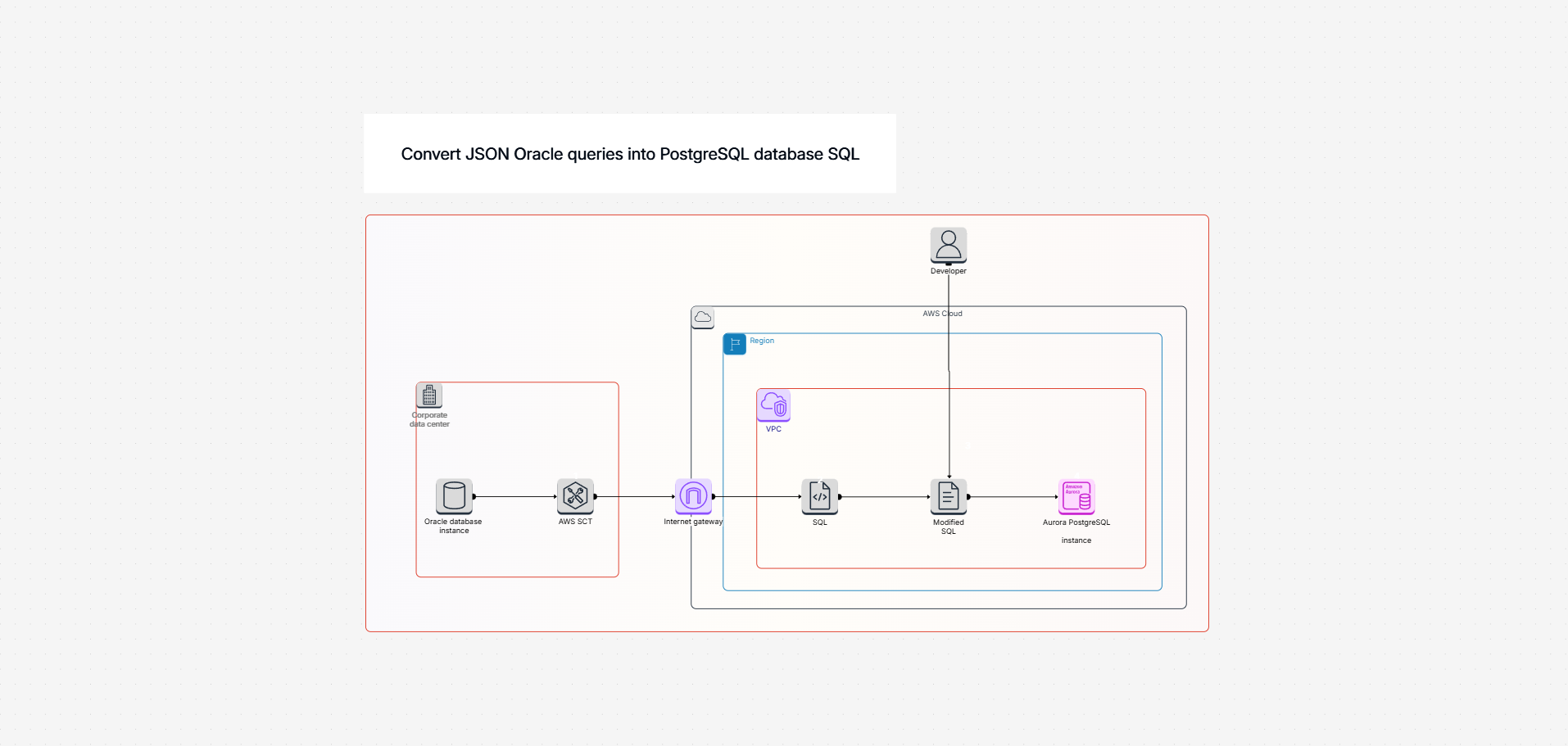Screen dimensions: 1568x746
Task: Select the blue Region flag icon
Action: coord(735,344)
